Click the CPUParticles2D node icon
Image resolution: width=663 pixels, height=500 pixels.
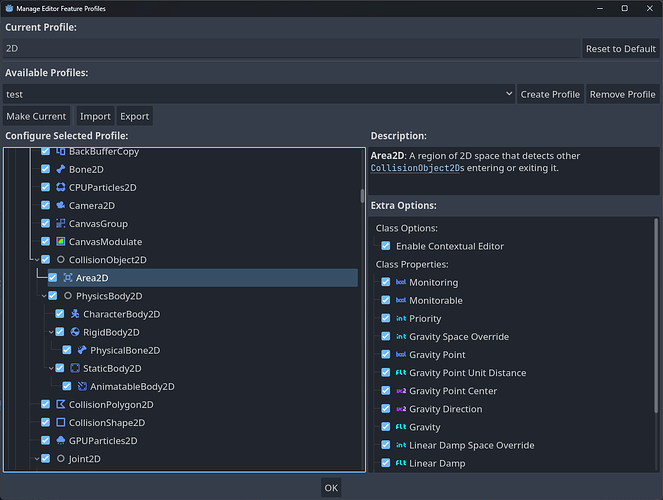[x=60, y=187]
